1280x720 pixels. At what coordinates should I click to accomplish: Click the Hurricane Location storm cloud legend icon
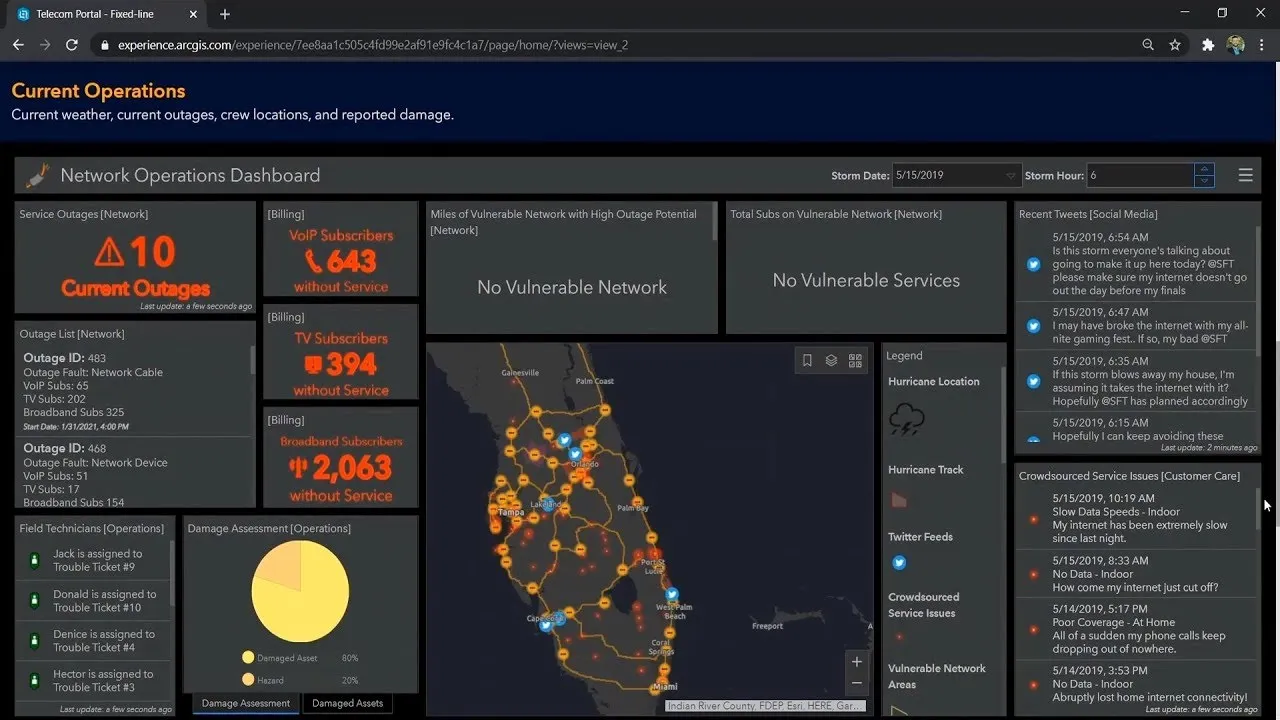tap(907, 419)
